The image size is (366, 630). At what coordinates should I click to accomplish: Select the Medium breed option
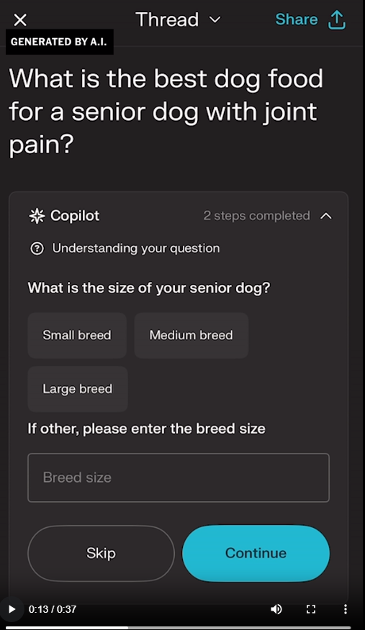pyautogui.click(x=191, y=335)
